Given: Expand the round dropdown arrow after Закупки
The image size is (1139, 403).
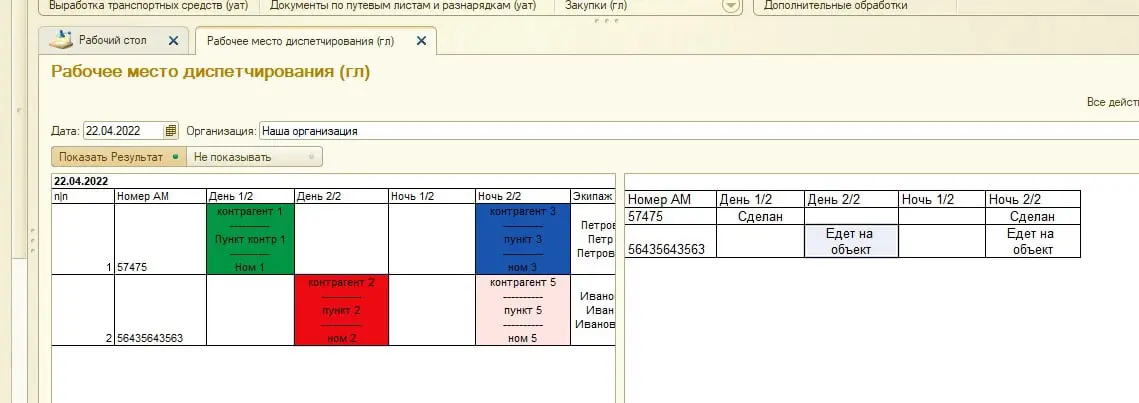Looking at the screenshot, I should pyautogui.click(x=731, y=5).
